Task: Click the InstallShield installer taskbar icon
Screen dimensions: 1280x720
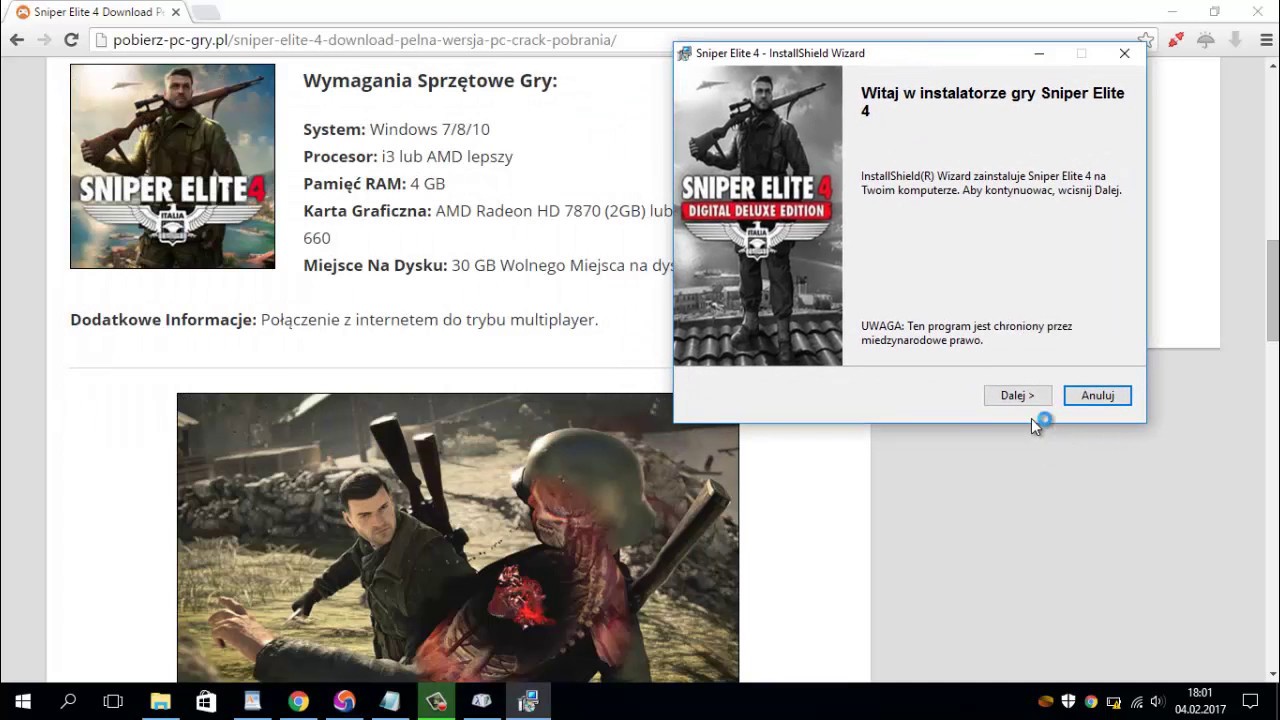Action: [x=528, y=701]
